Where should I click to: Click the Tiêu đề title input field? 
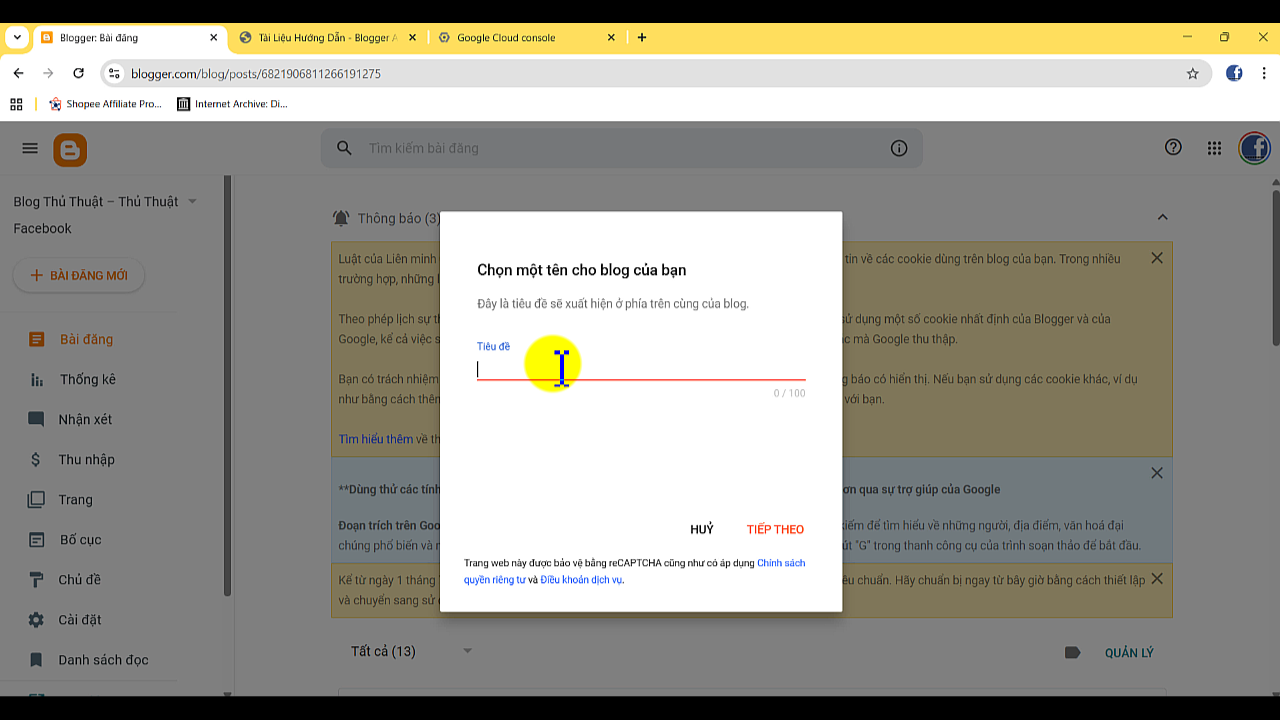tap(640, 366)
